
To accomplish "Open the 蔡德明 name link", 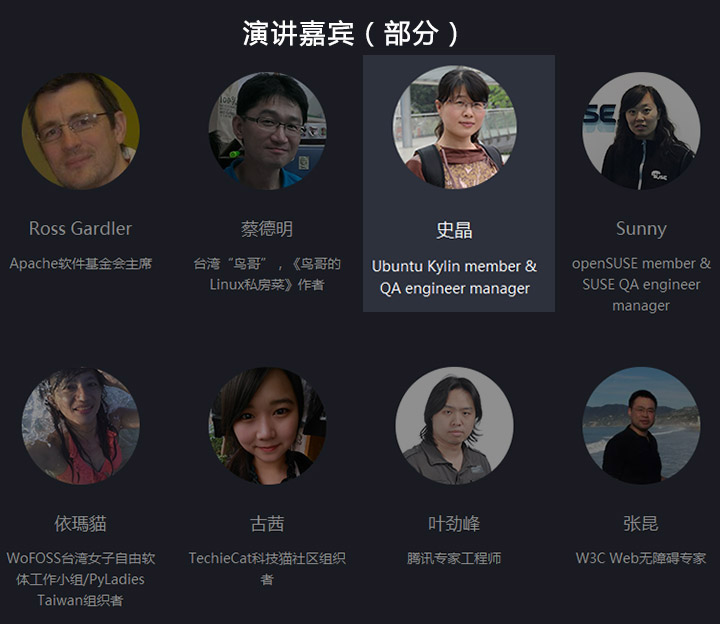I will [x=267, y=229].
